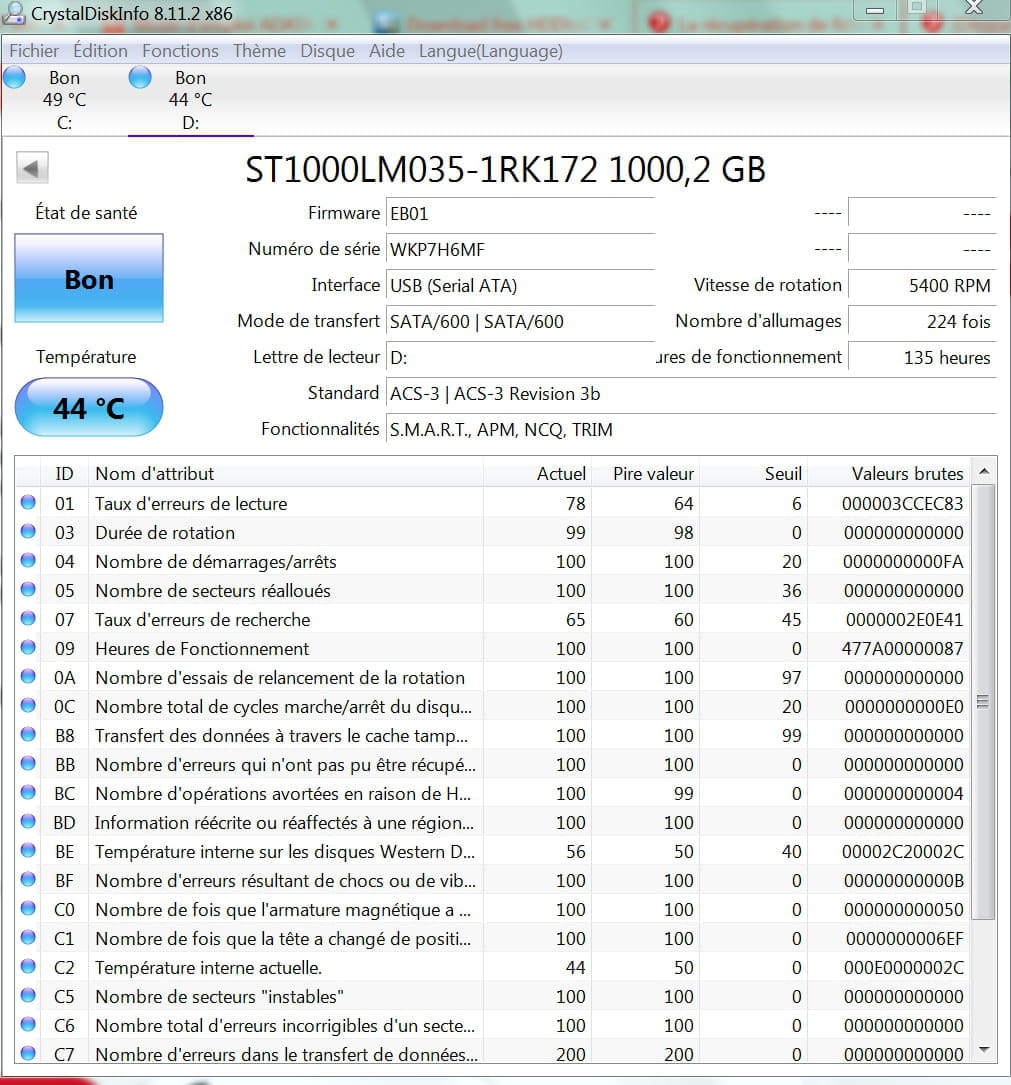
Task: Select row Nombre de secteurs réalloués
Action: 492,590
